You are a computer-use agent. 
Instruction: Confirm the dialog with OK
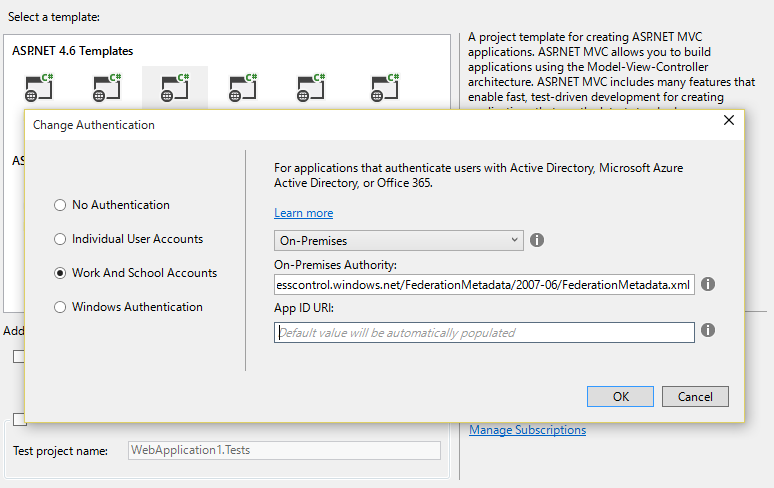pos(621,396)
